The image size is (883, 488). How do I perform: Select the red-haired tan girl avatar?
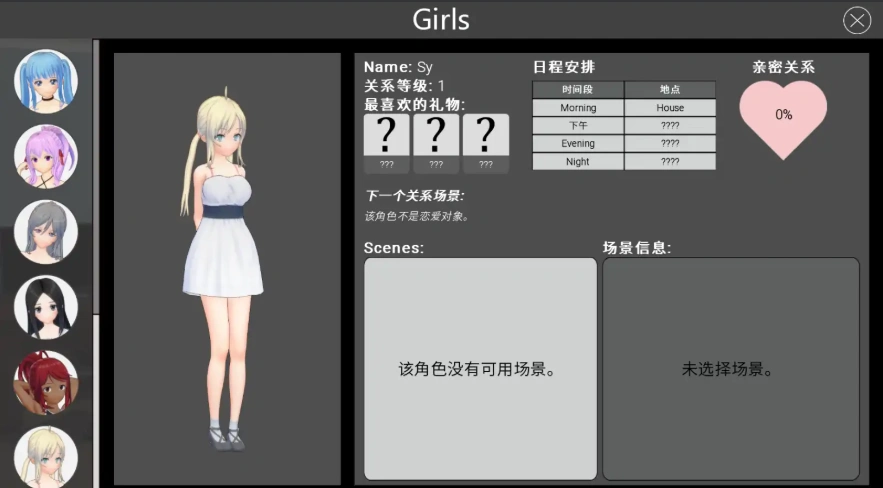[46, 383]
